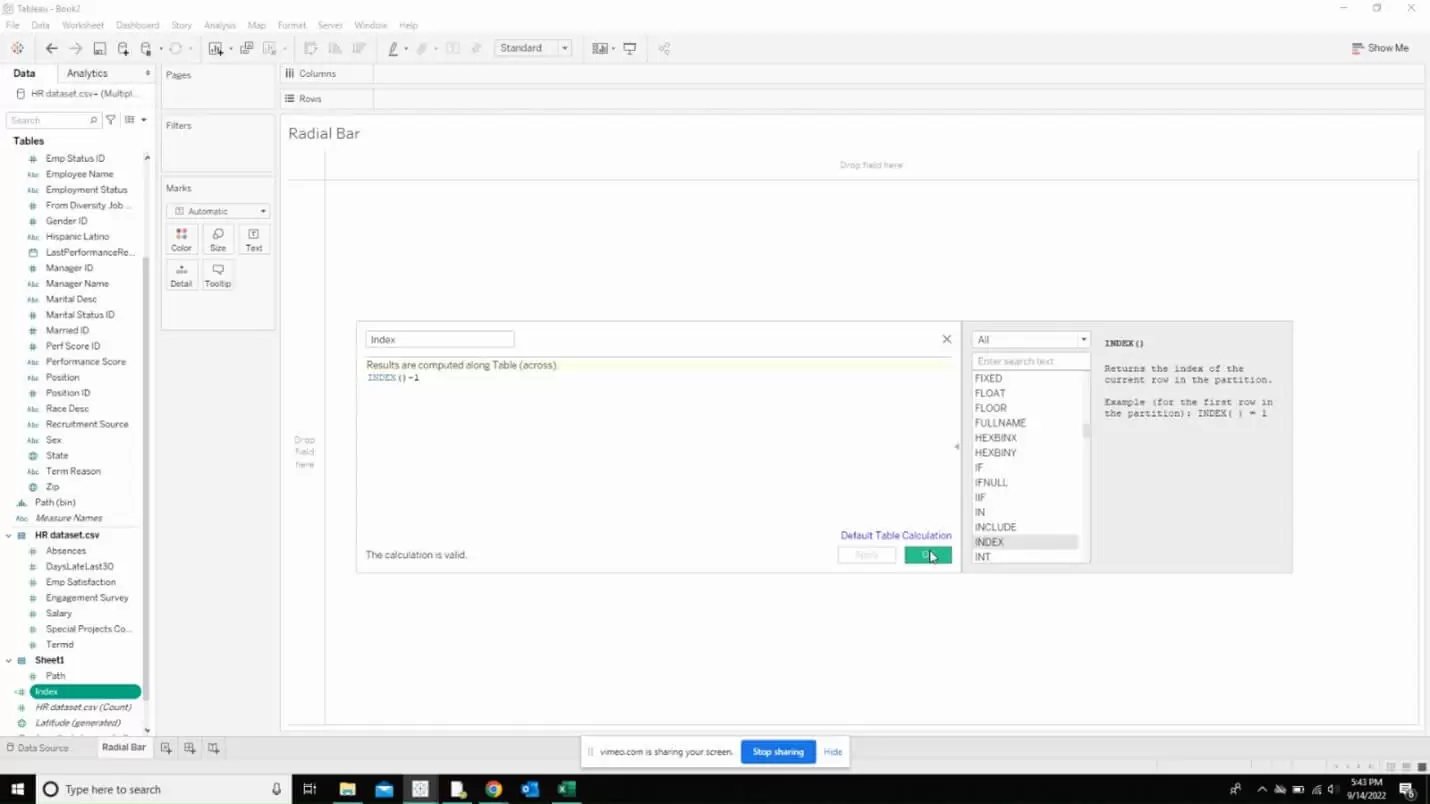The width and height of the screenshot is (1430, 804).
Task: Click the Stop sharing button
Action: (778, 752)
